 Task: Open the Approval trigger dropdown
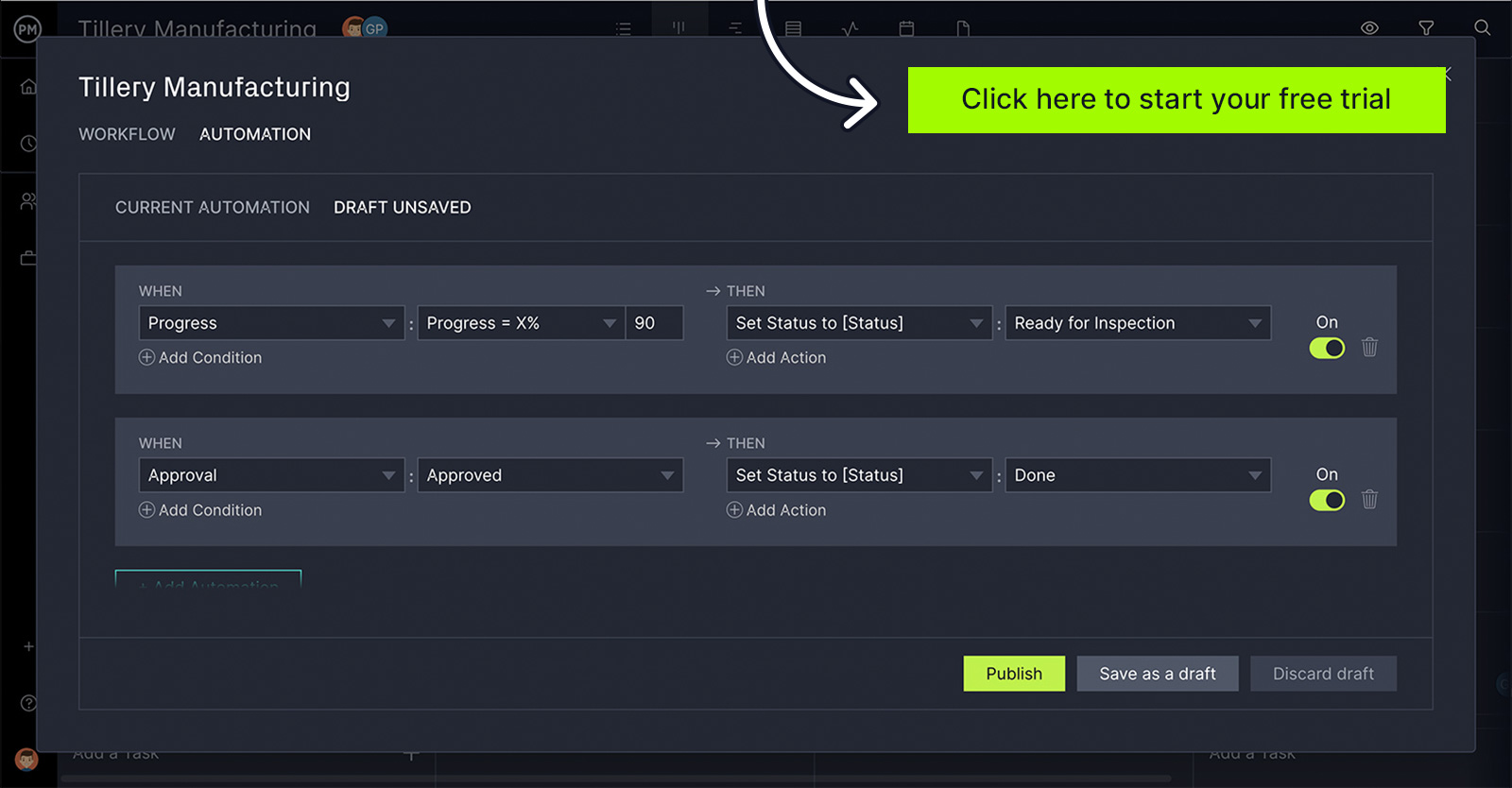[271, 475]
